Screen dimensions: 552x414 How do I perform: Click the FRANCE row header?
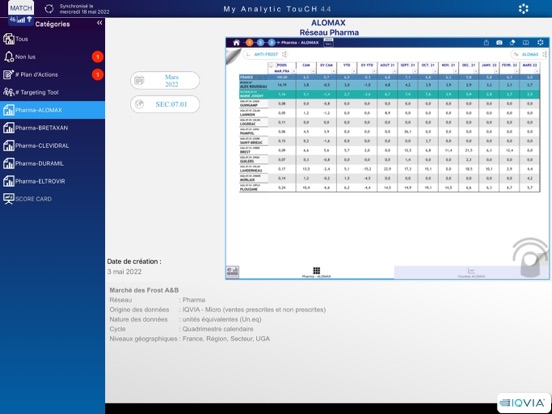(x=253, y=77)
